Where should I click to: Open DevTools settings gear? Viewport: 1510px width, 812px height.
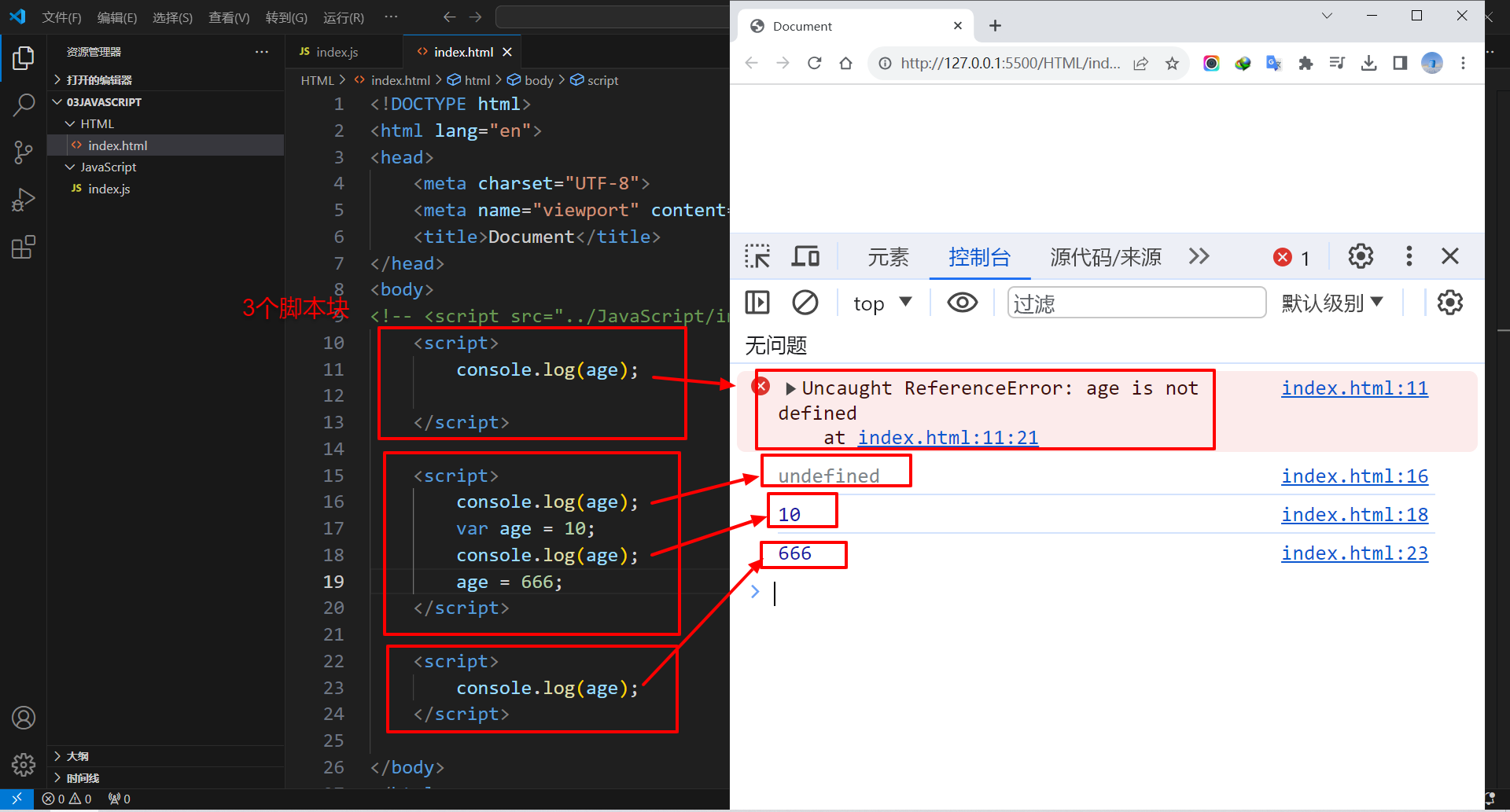[1361, 256]
